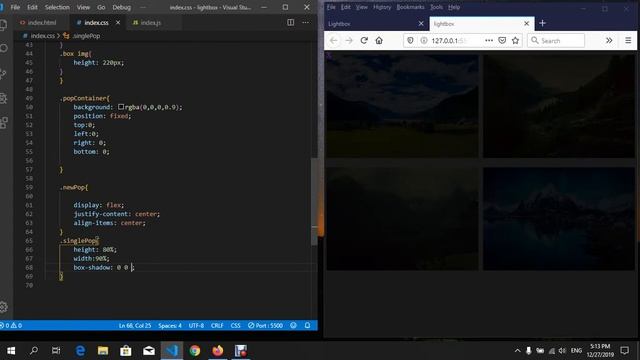Bookmark this page with the star
Viewport: 640px width, 360px height.
point(516,40)
